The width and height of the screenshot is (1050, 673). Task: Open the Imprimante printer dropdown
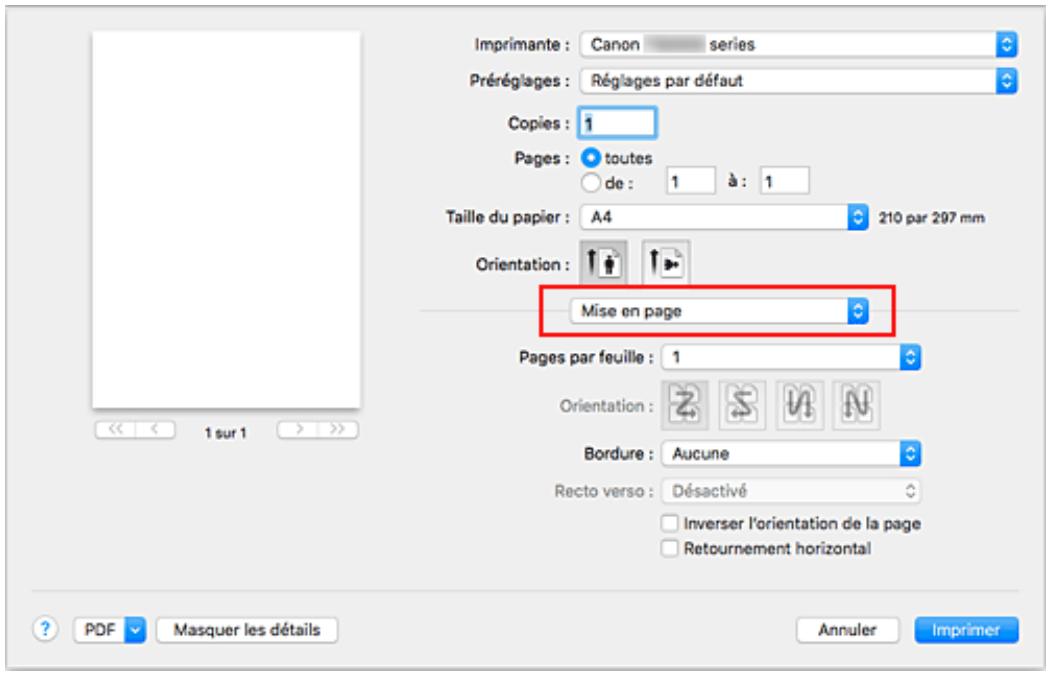pyautogui.click(x=799, y=44)
